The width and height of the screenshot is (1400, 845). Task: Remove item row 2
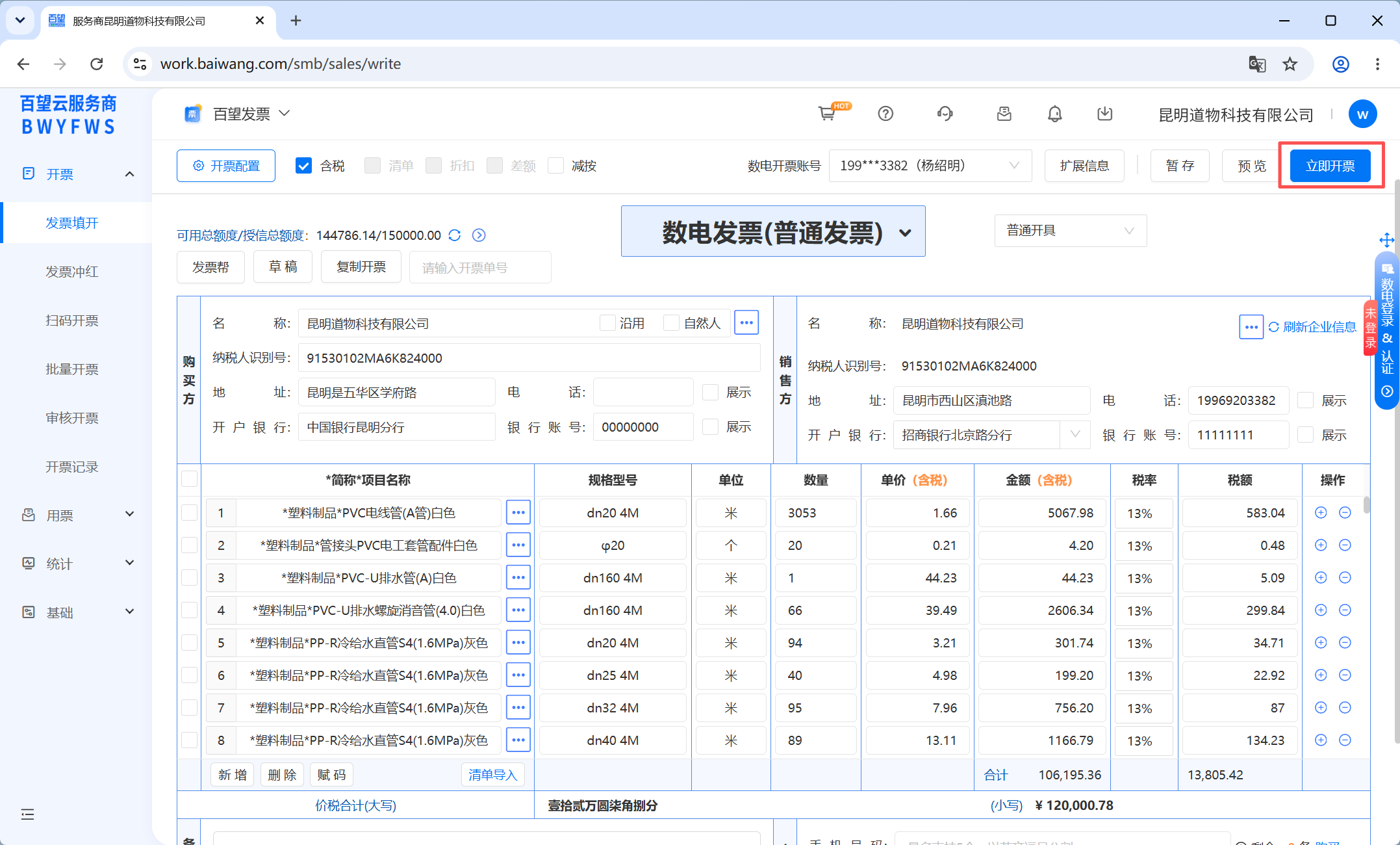tap(1345, 545)
